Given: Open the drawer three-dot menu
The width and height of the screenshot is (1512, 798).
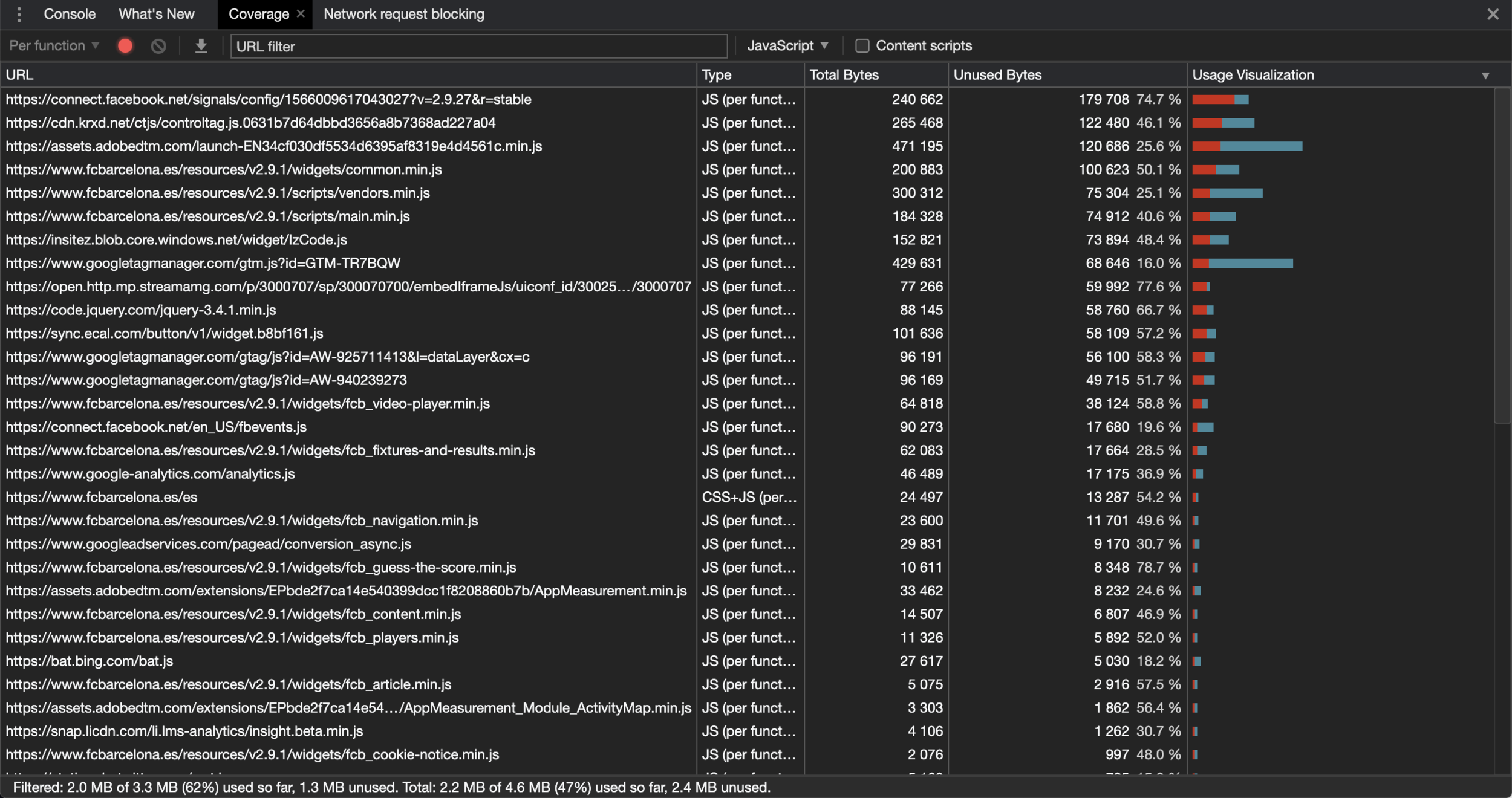Looking at the screenshot, I should pos(19,14).
